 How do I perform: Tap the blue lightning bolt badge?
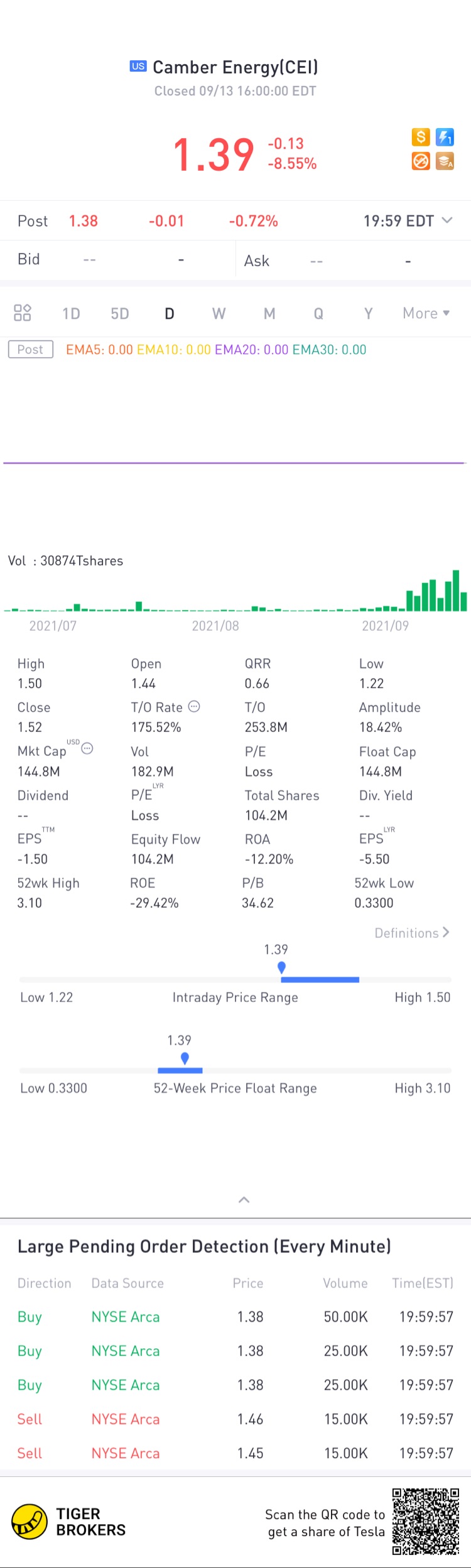(445, 137)
